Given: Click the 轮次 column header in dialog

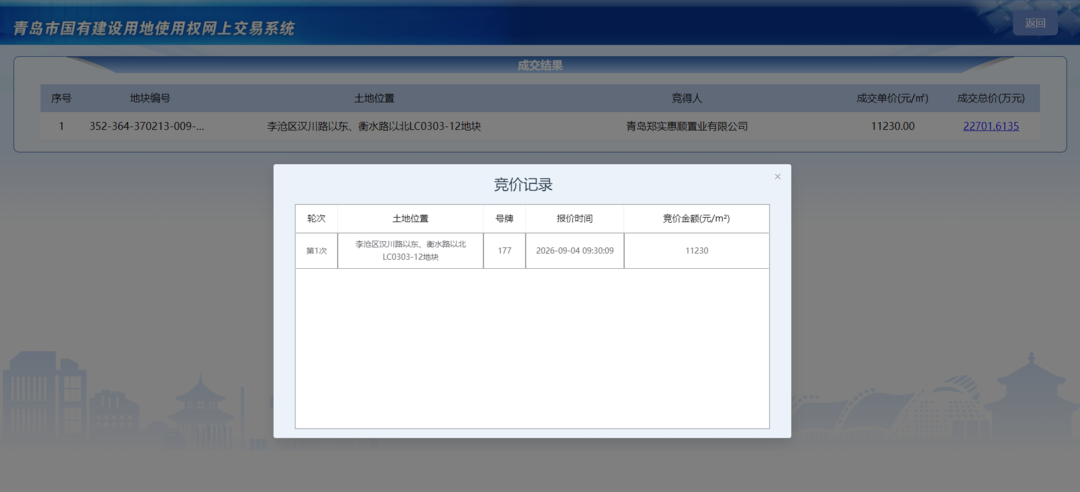Looking at the screenshot, I should point(316,218).
